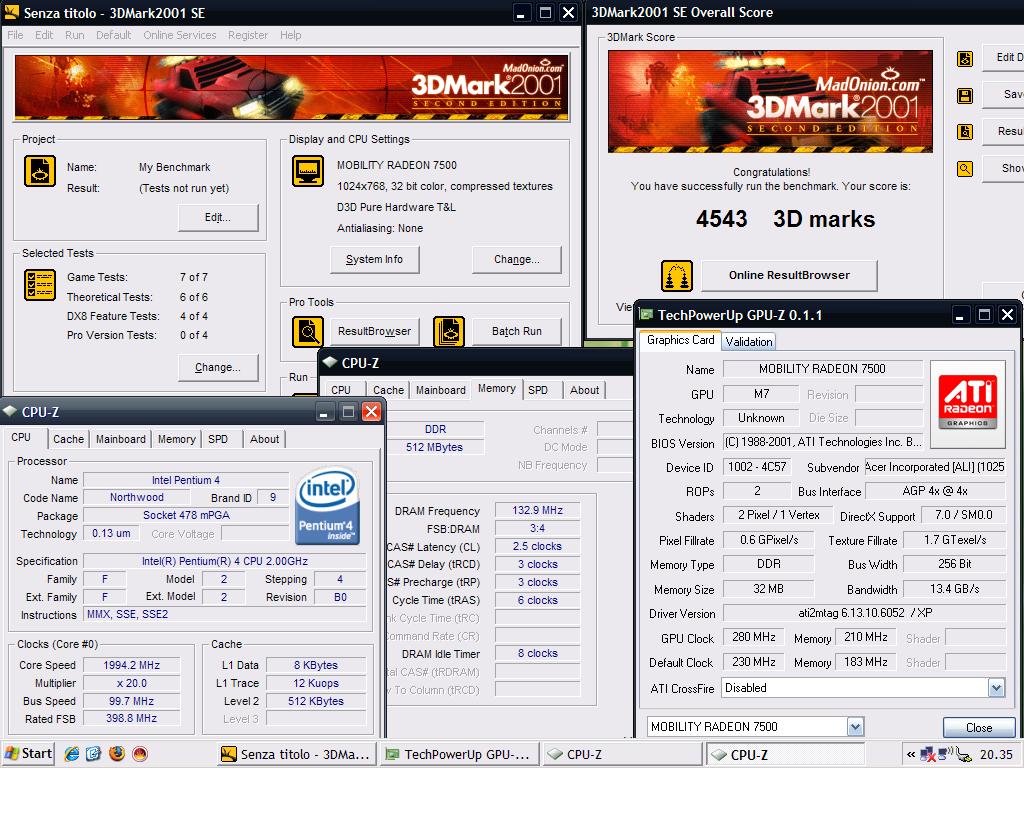Open the Run menu in 3DMark2001
The width and height of the screenshot is (1024, 820).
coord(74,35)
